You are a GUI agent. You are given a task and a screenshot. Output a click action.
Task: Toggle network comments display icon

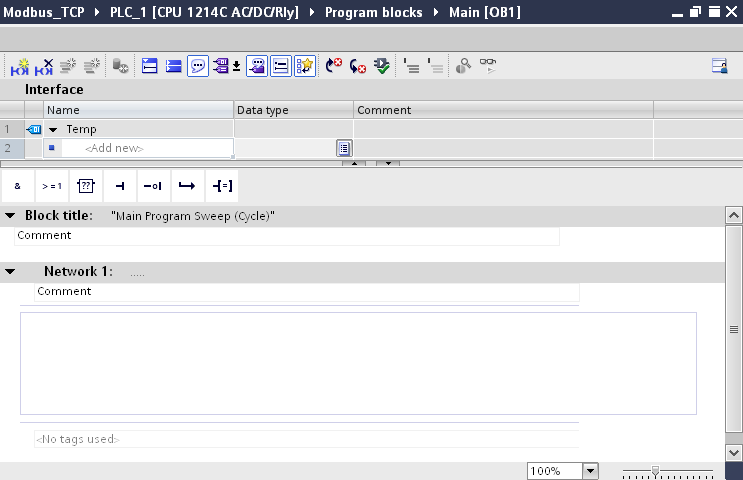pyautogui.click(x=281, y=66)
